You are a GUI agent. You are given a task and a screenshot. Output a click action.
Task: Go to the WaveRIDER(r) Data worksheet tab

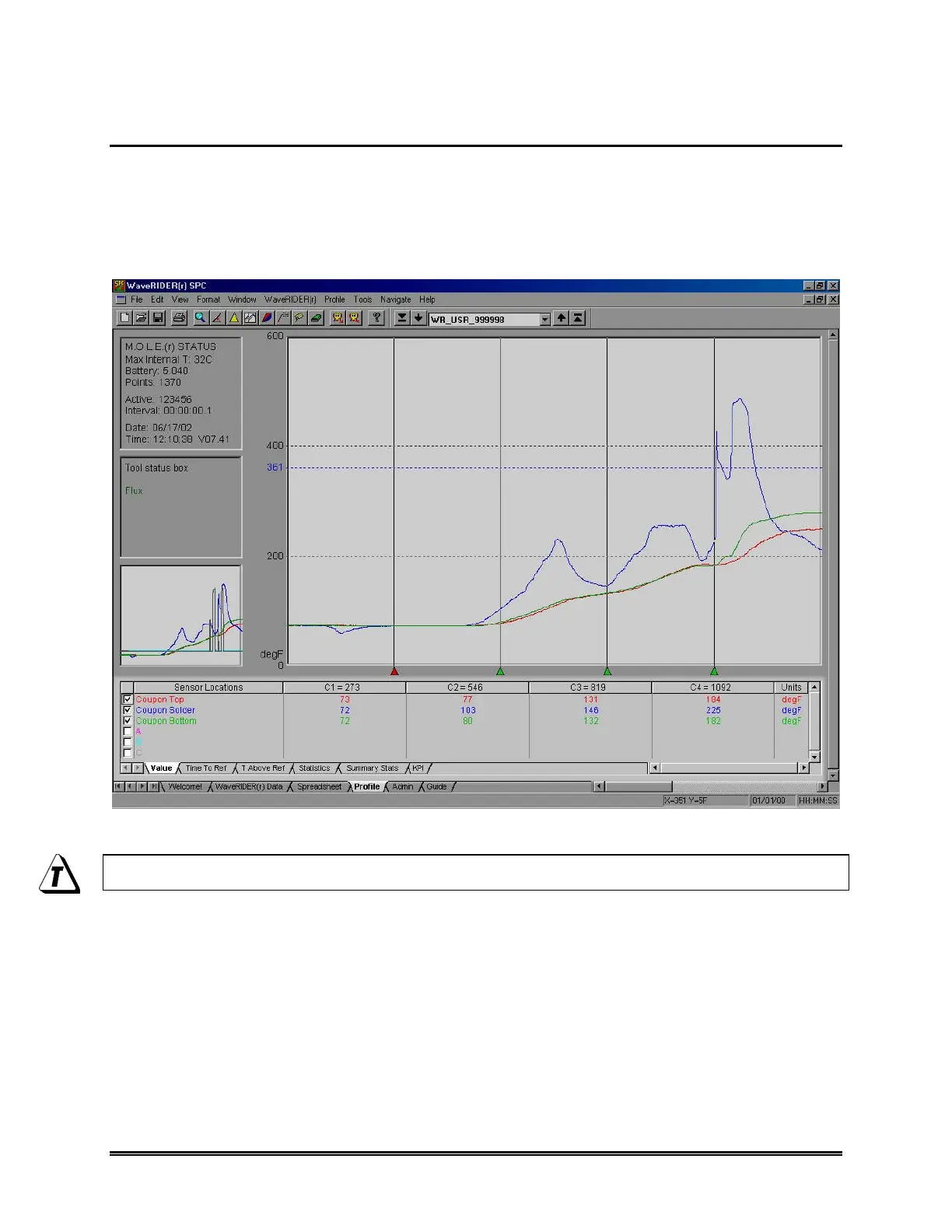click(x=249, y=787)
